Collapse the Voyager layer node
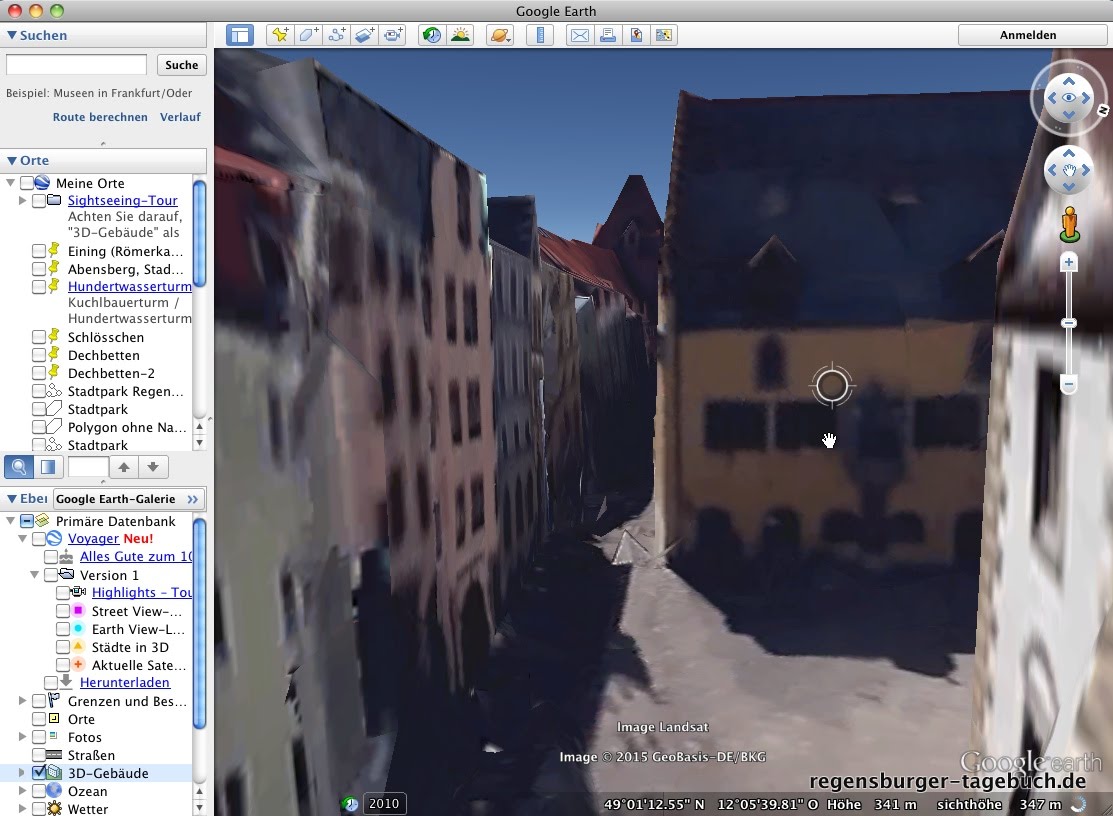The width and height of the screenshot is (1113, 816). [22, 539]
